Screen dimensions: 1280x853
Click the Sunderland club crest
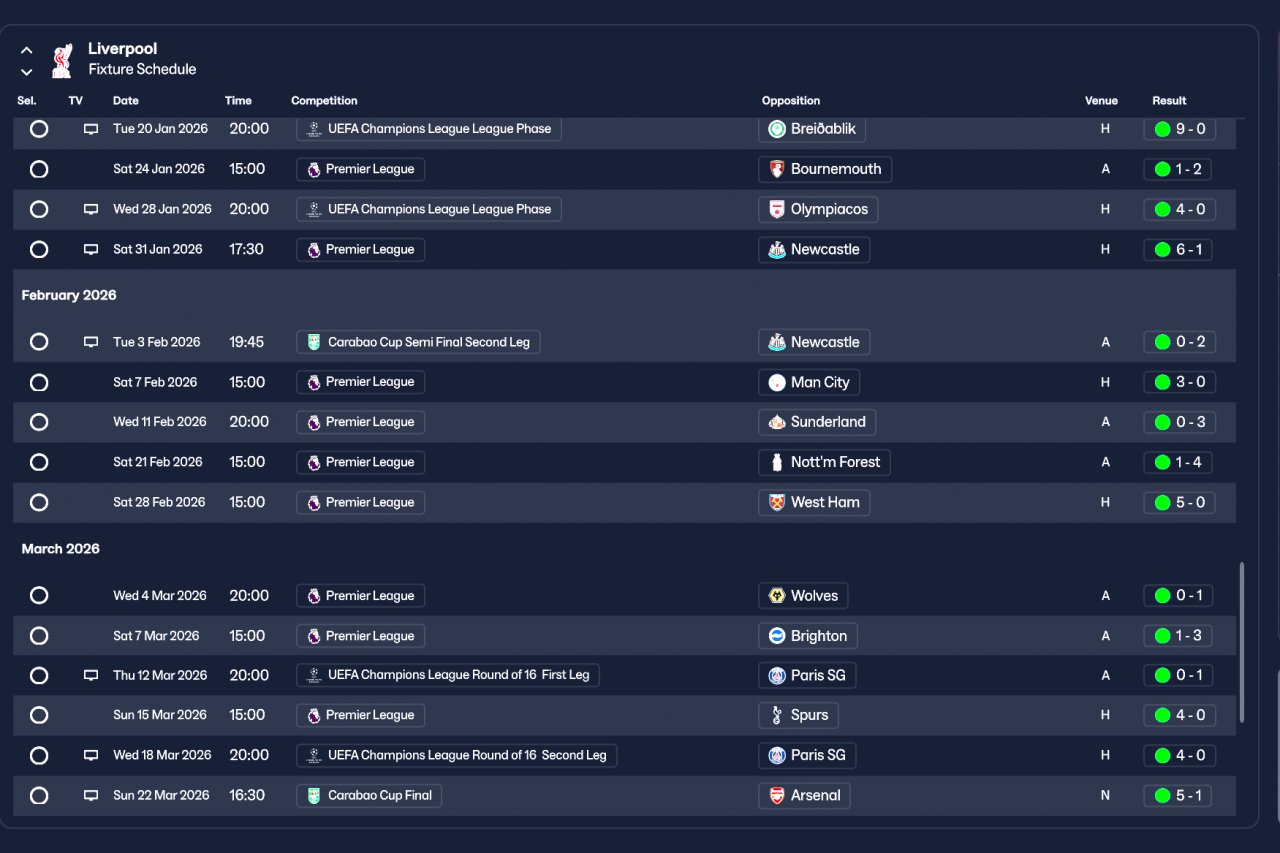coord(776,422)
